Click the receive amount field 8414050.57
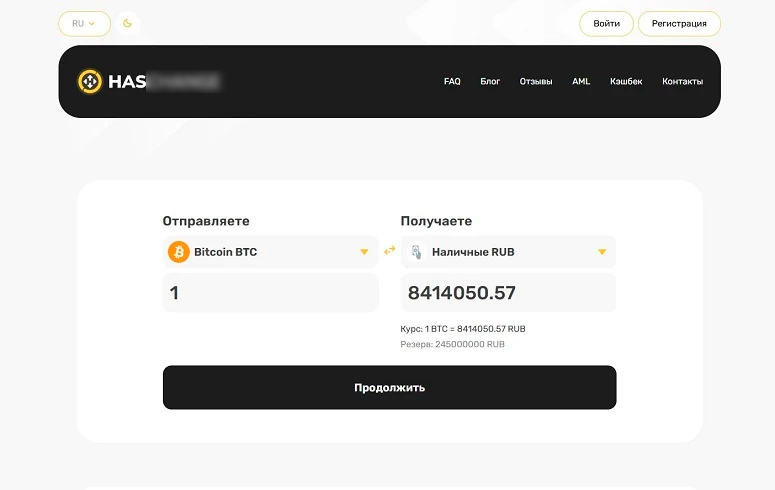The width and height of the screenshot is (775, 490). 508,293
